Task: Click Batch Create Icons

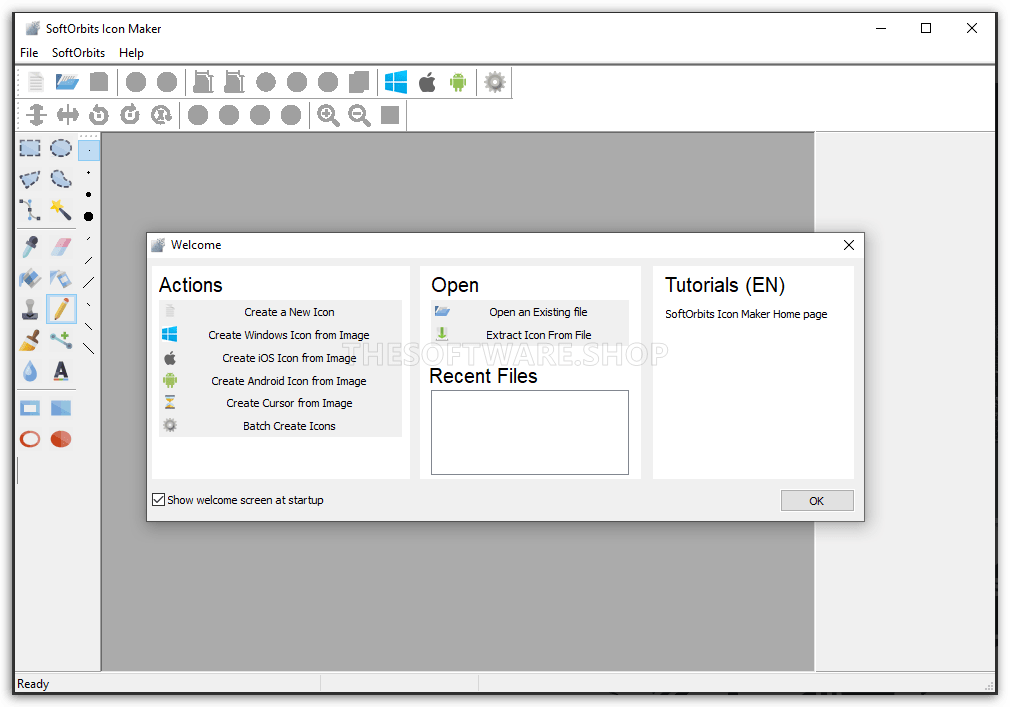Action: point(280,426)
